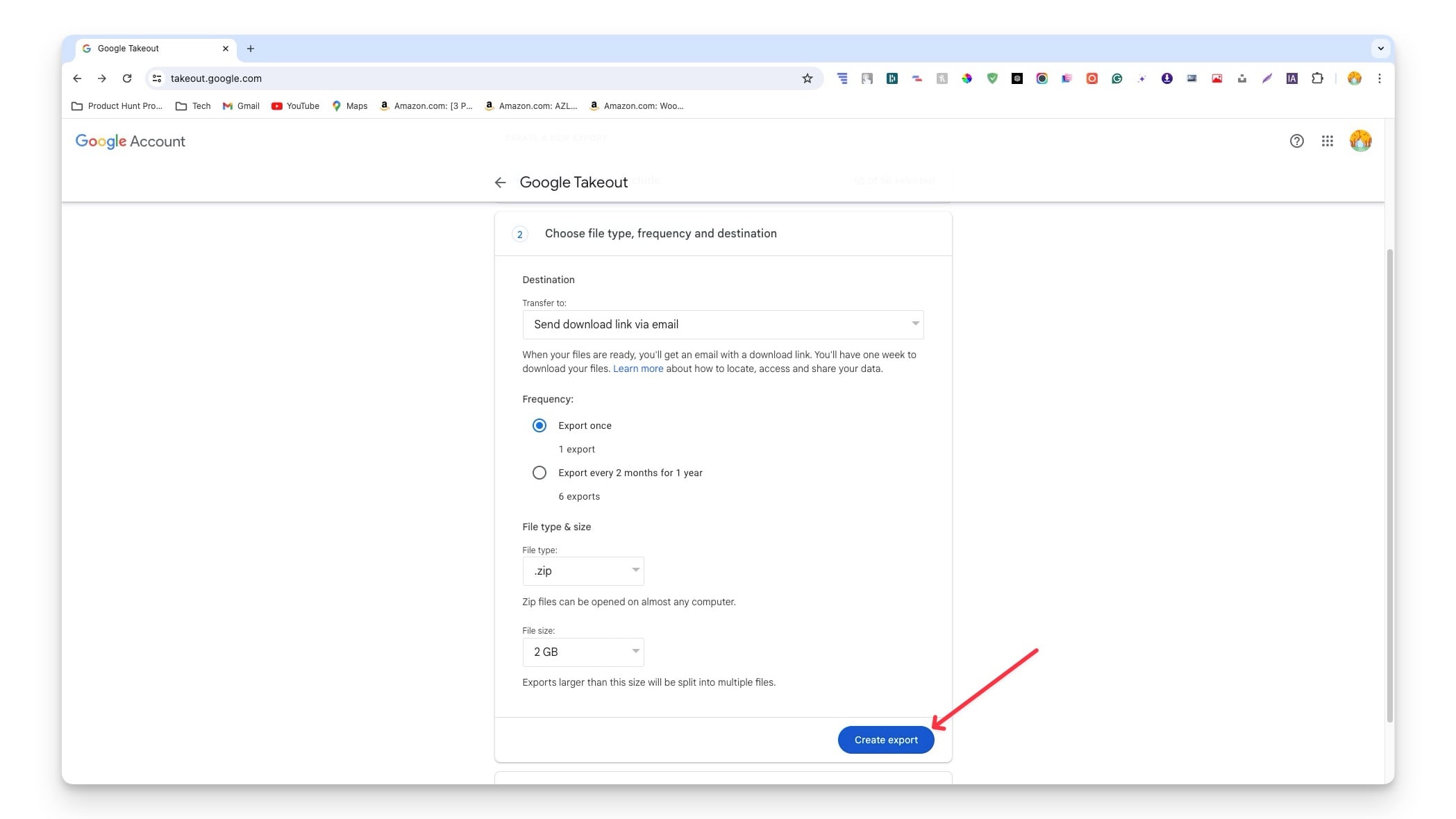1456x819 pixels.
Task: Open Google Account profile picture
Action: pos(1361,141)
